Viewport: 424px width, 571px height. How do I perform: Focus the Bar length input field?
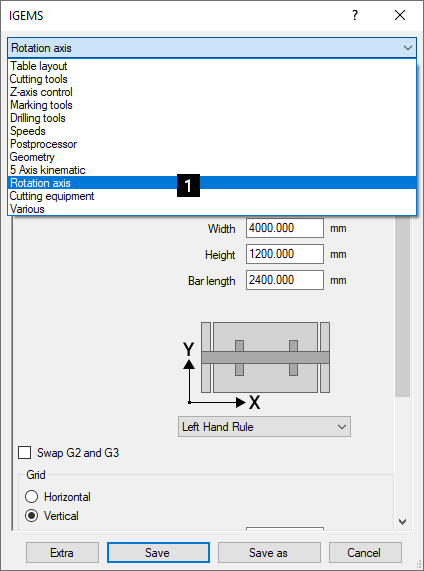tap(285, 280)
